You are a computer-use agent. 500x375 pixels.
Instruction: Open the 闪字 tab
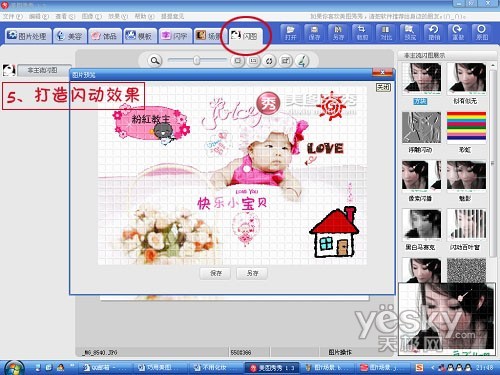tap(175, 36)
